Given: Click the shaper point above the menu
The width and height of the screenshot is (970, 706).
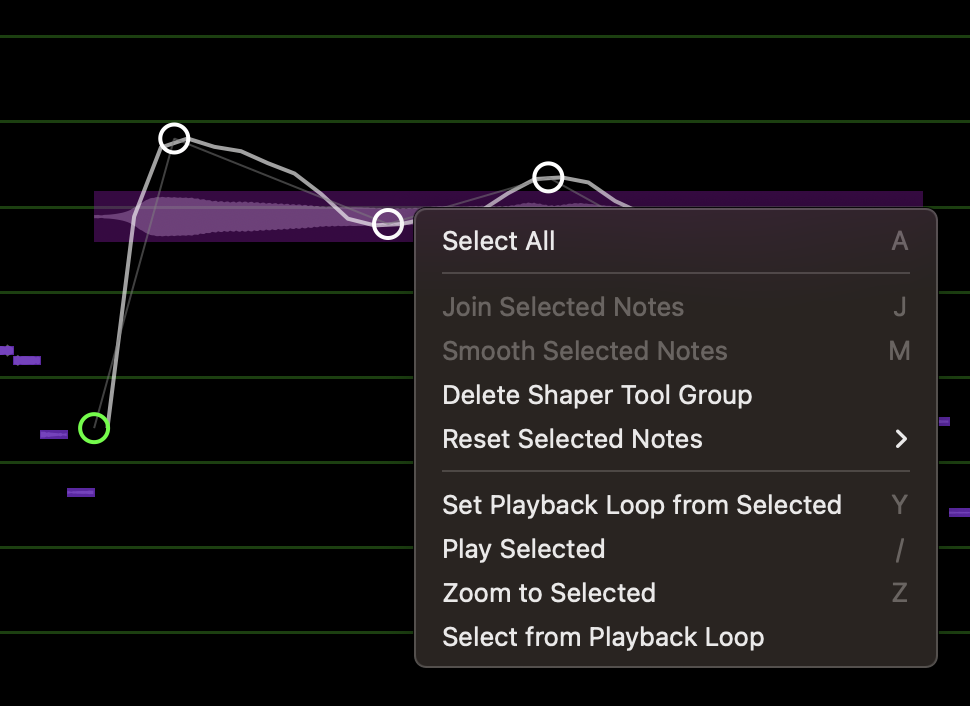Looking at the screenshot, I should (x=548, y=178).
